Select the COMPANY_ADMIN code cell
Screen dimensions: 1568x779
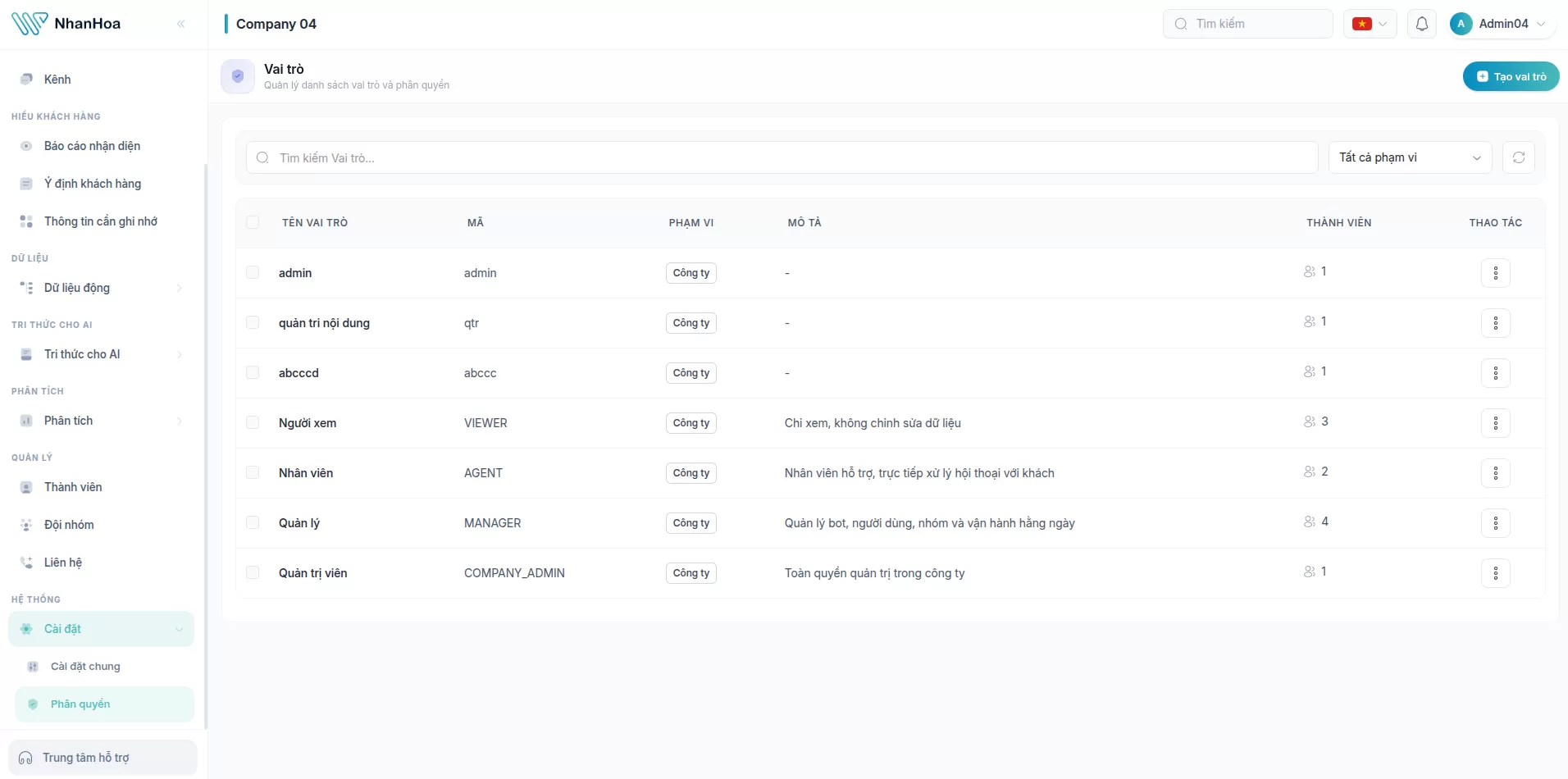pyautogui.click(x=514, y=573)
